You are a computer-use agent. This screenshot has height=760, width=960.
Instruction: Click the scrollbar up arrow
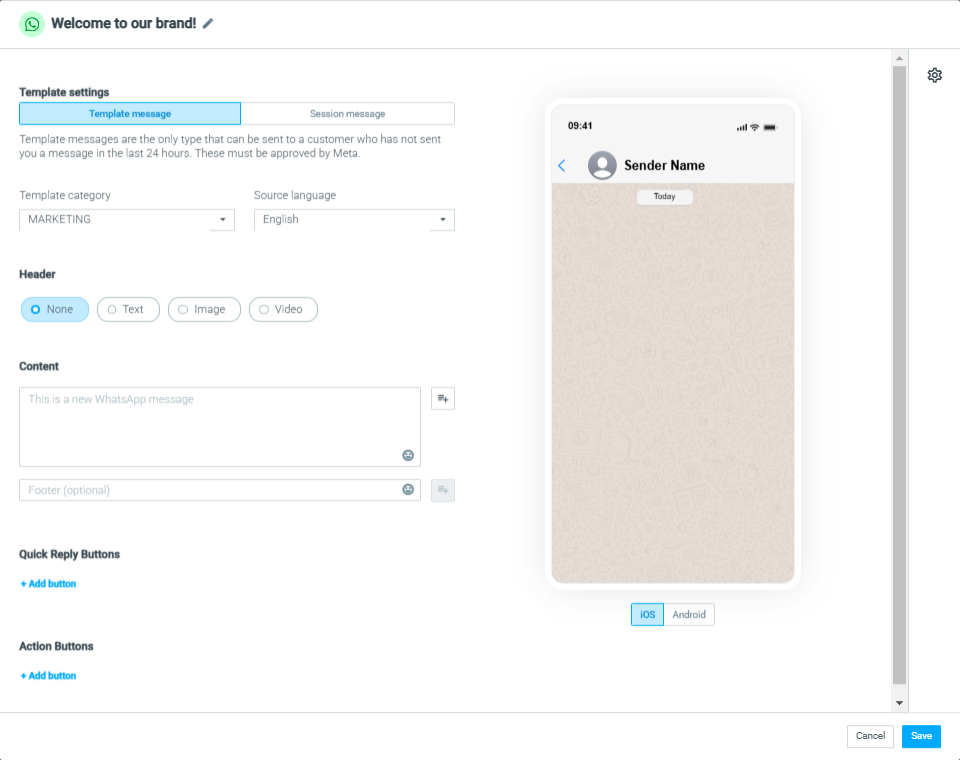[899, 58]
